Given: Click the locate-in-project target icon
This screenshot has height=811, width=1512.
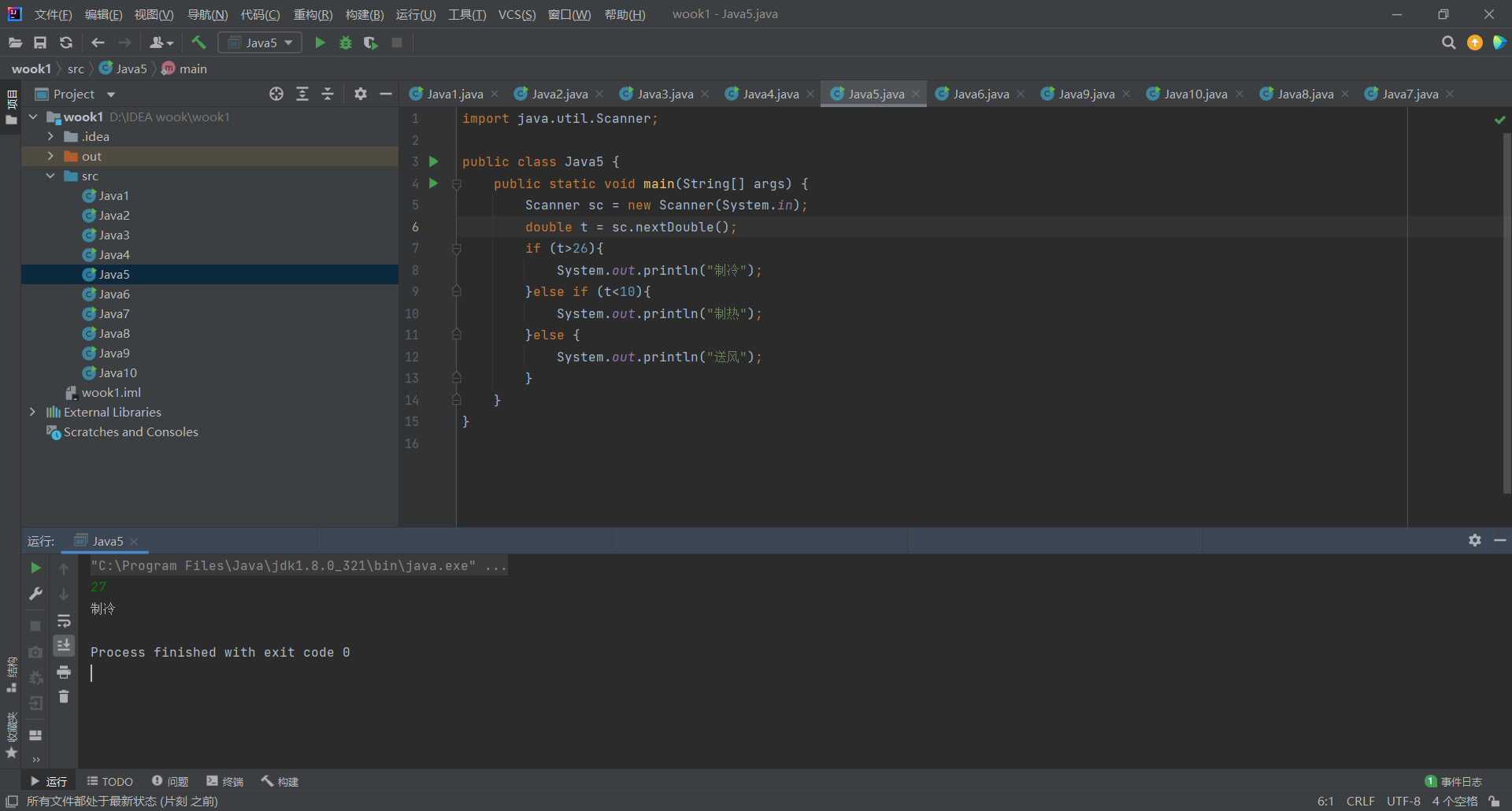Looking at the screenshot, I should (x=276, y=94).
